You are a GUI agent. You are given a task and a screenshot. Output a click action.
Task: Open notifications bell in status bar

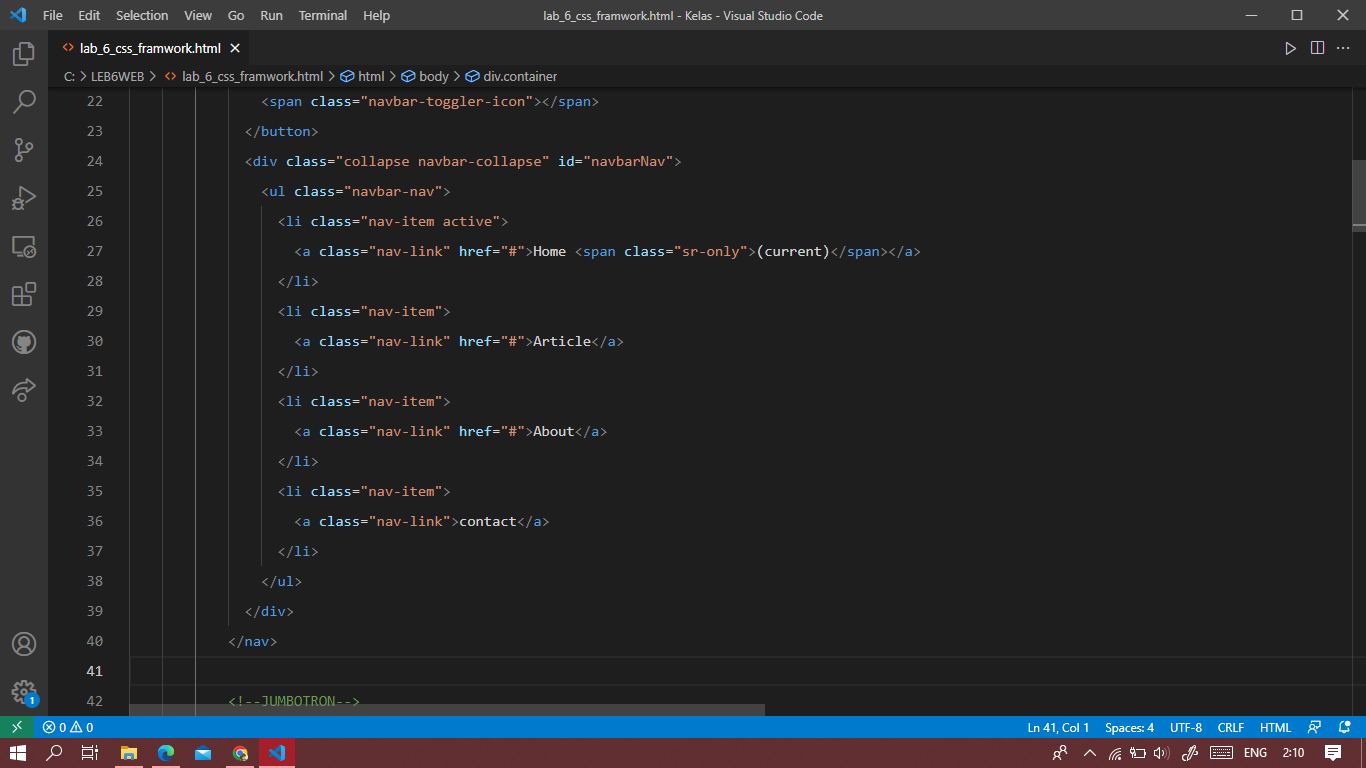click(1343, 727)
